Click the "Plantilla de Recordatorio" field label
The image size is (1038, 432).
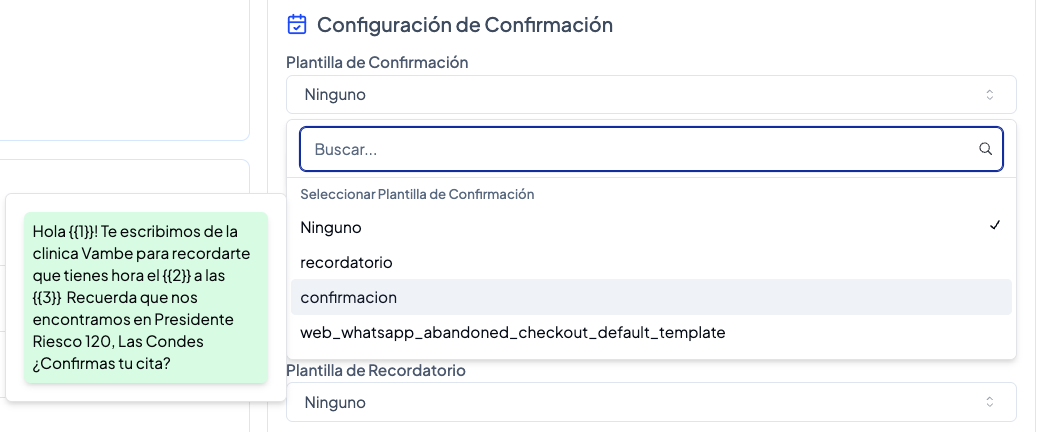pos(375,370)
